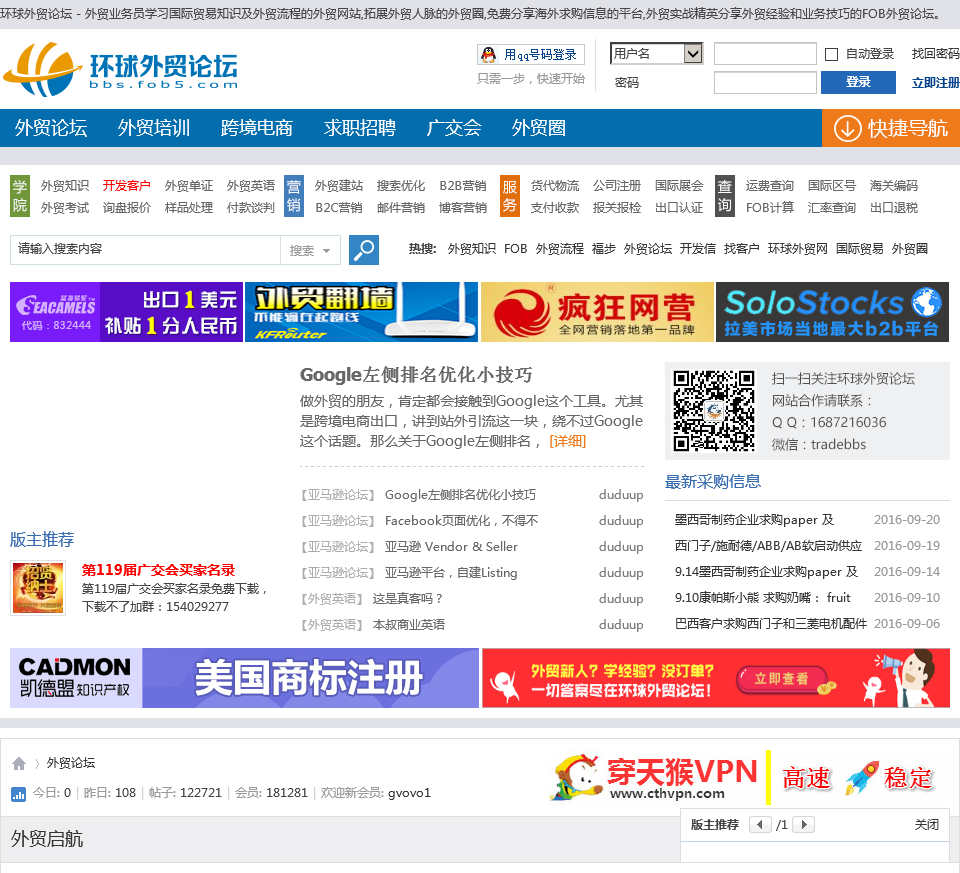Click the magnifier search button
Viewport: 960px width, 873px height.
[x=364, y=250]
